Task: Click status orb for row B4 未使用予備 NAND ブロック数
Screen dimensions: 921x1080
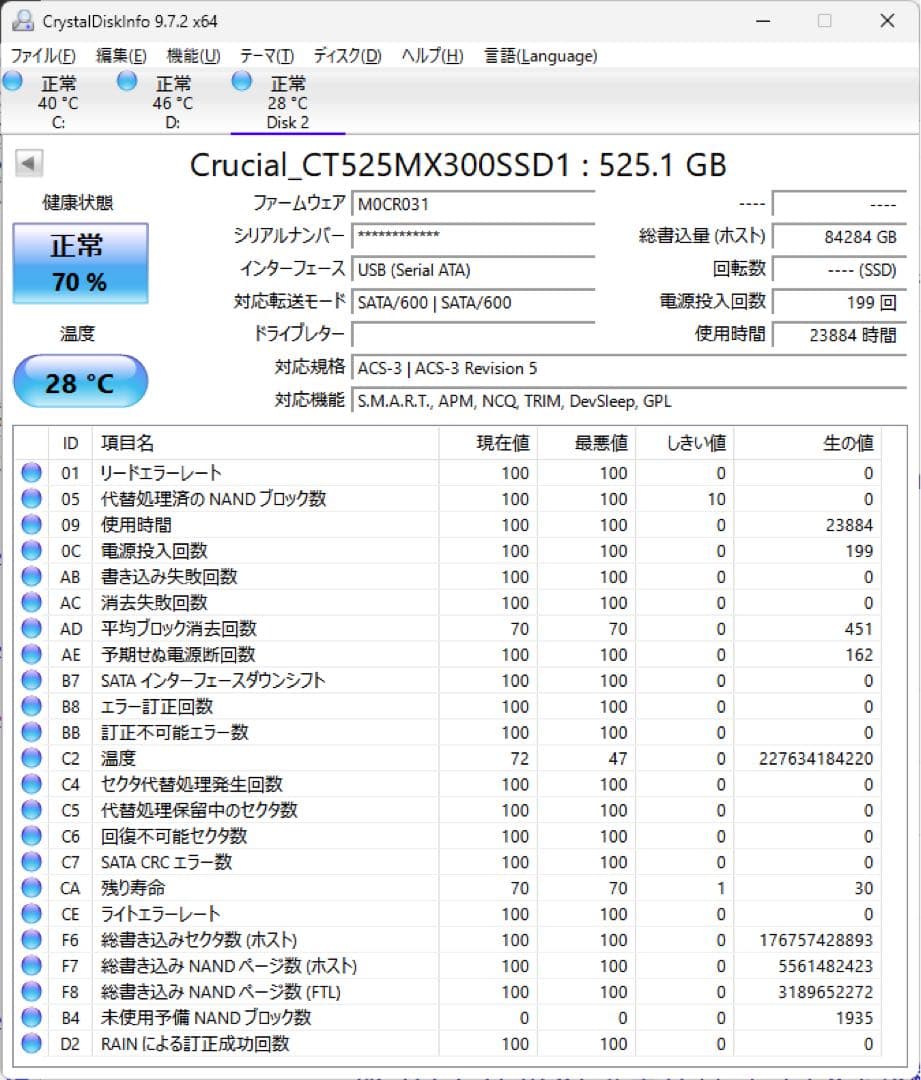Action: coord(31,1017)
